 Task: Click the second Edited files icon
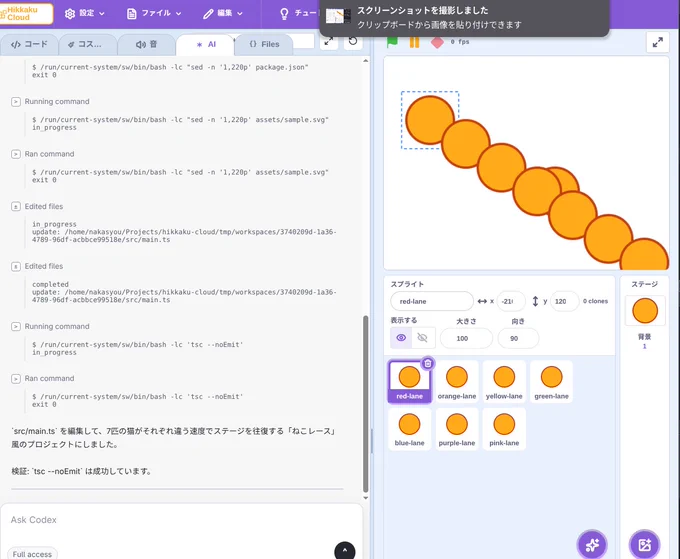click(x=16, y=267)
